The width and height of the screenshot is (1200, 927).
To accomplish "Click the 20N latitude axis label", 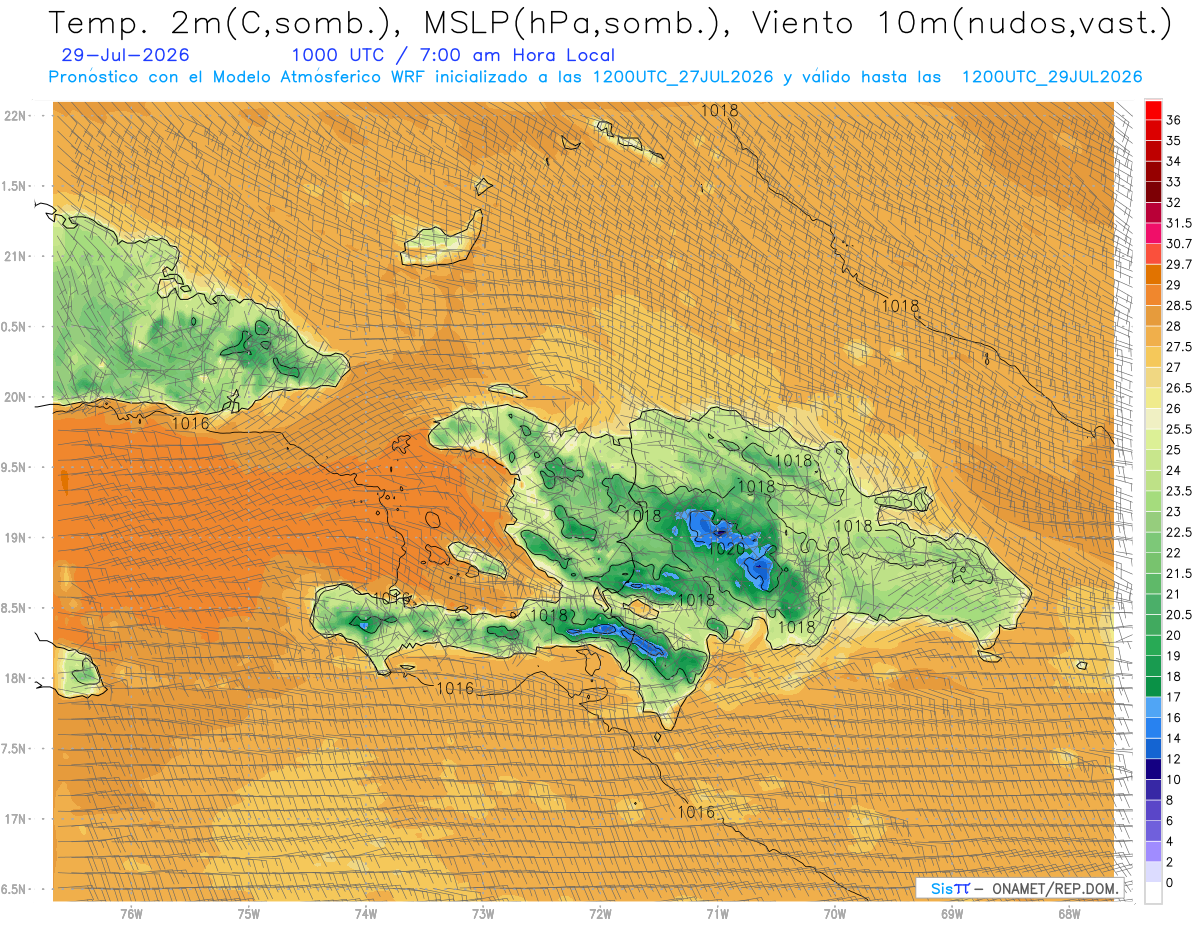I will [15, 397].
